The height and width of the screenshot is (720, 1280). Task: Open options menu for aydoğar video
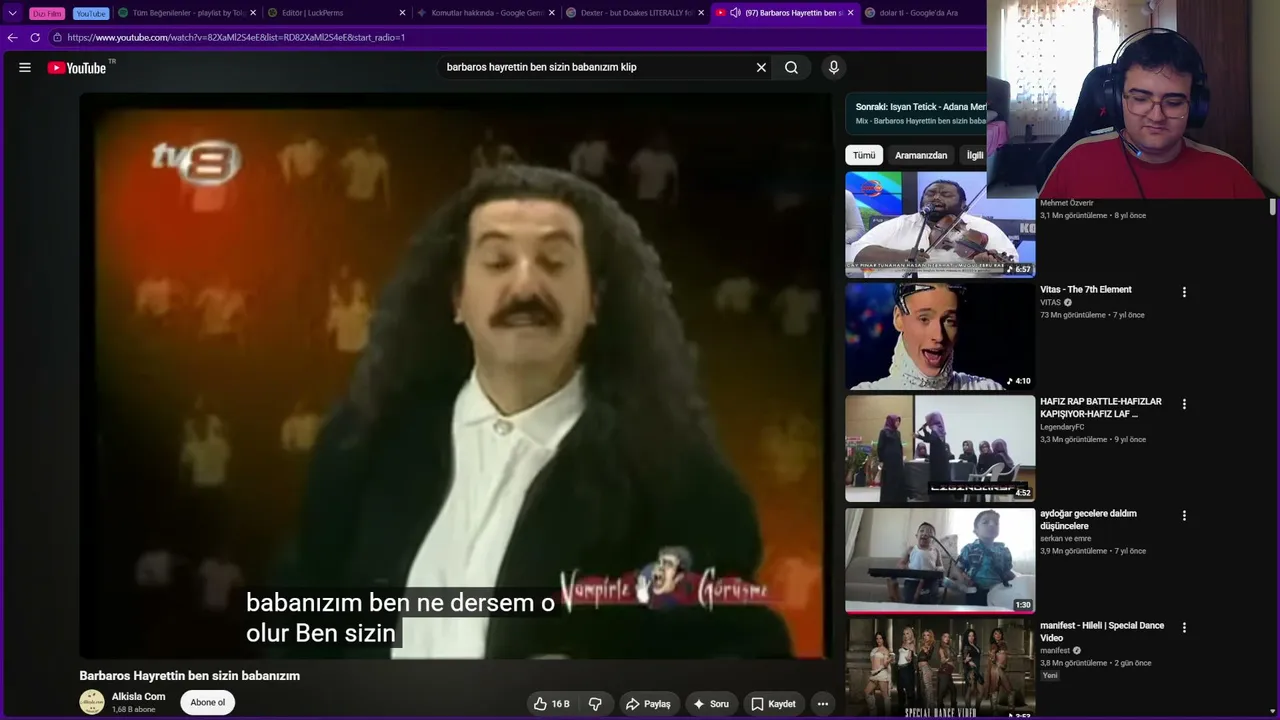coord(1184,516)
